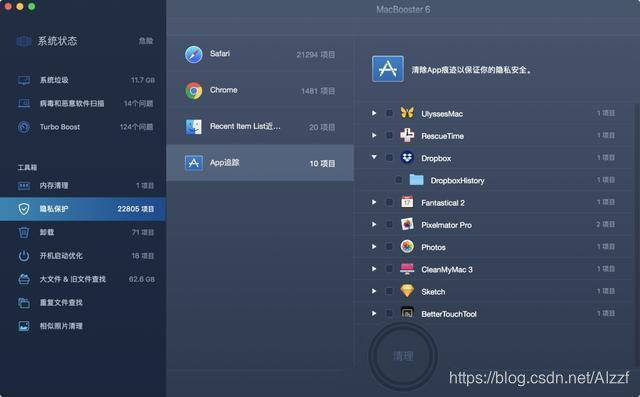Click the Safari compass icon

[194, 54]
